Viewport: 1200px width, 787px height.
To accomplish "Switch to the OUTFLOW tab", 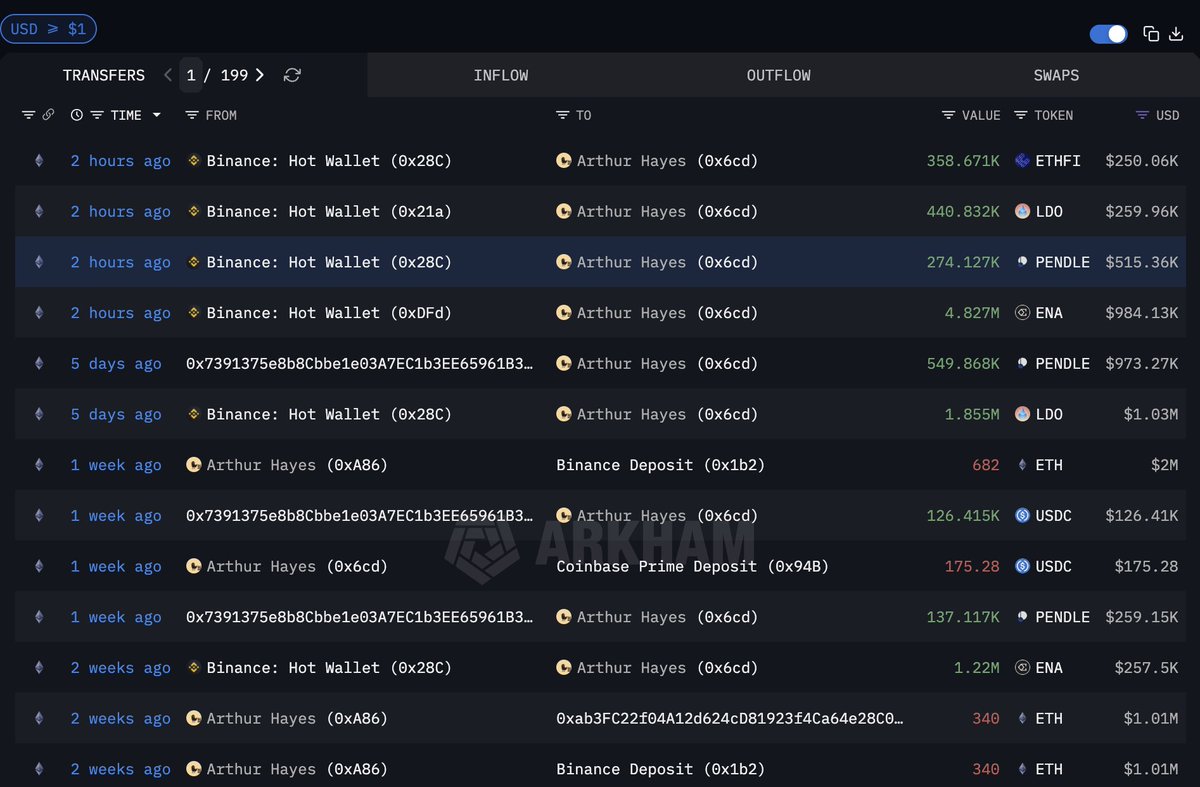I will point(778,75).
